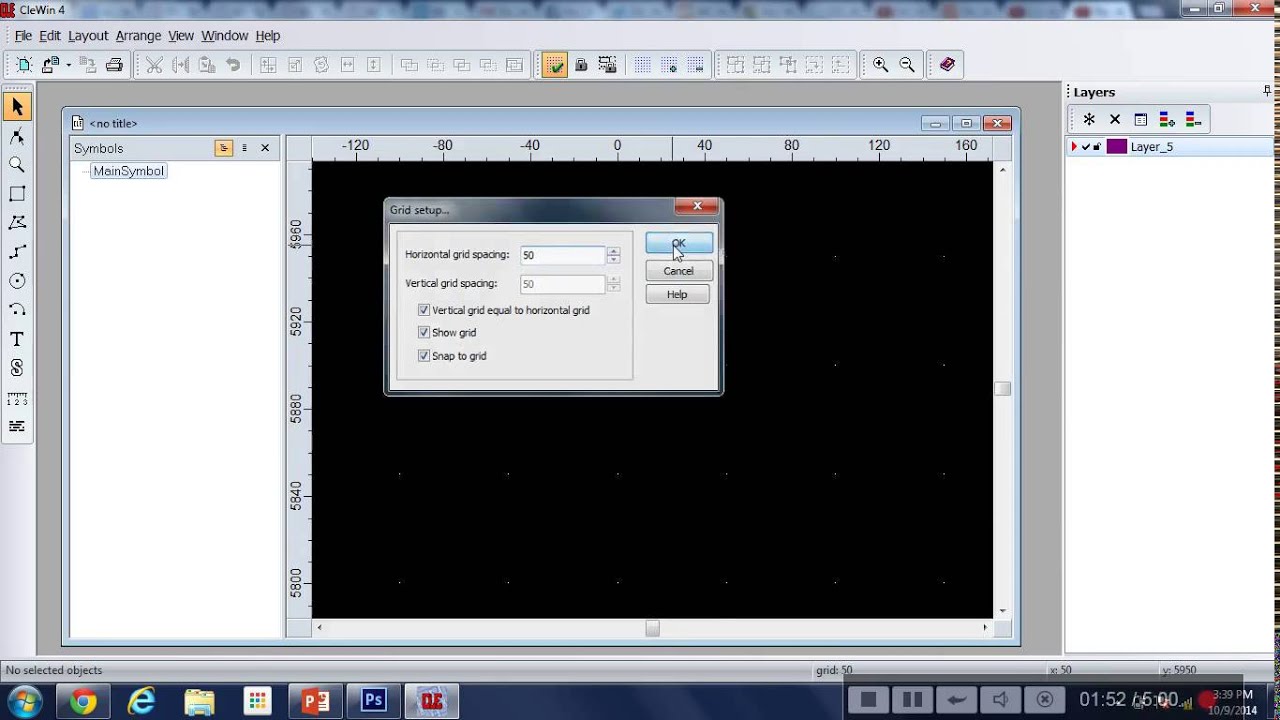Print the layout using printer icon
The height and width of the screenshot is (720, 1280).
pos(114,65)
